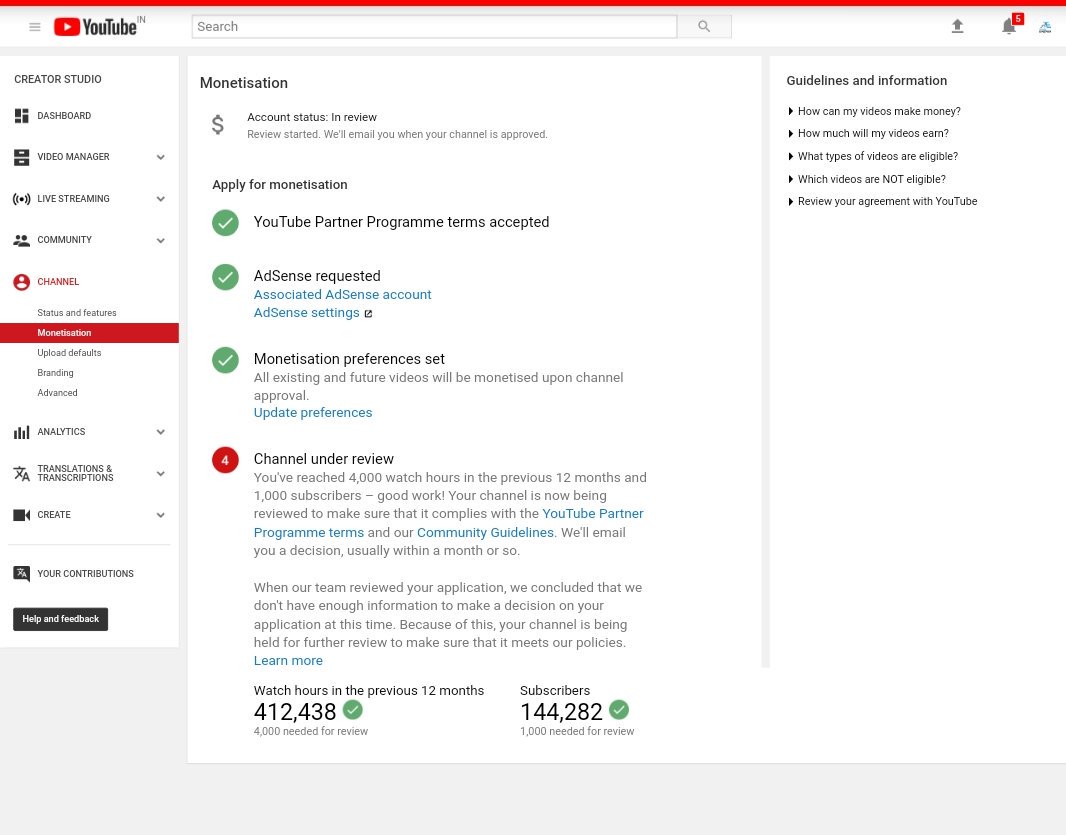The height and width of the screenshot is (835, 1066).
Task: Click the 'Guidelines and information' heading
Action: pos(867,81)
